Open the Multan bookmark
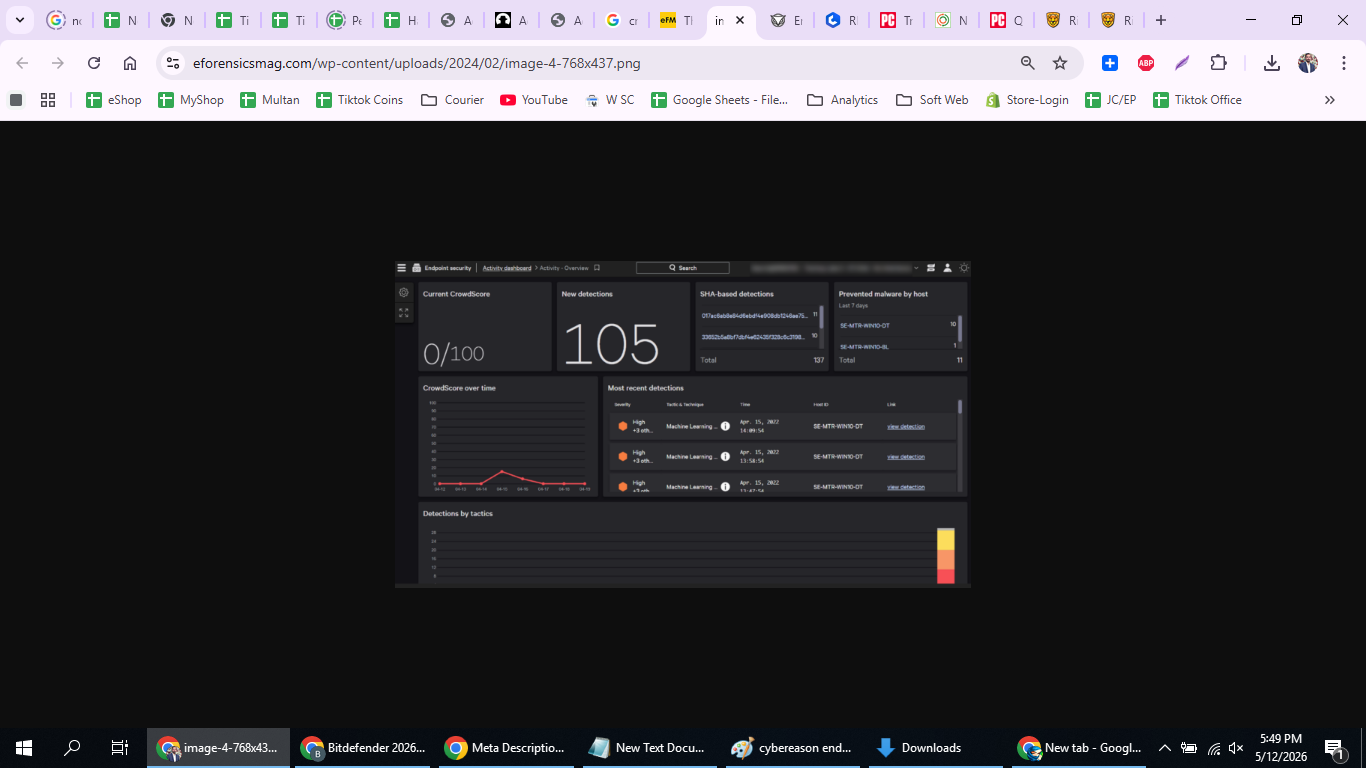Image resolution: width=1366 pixels, height=768 pixels. [x=270, y=100]
